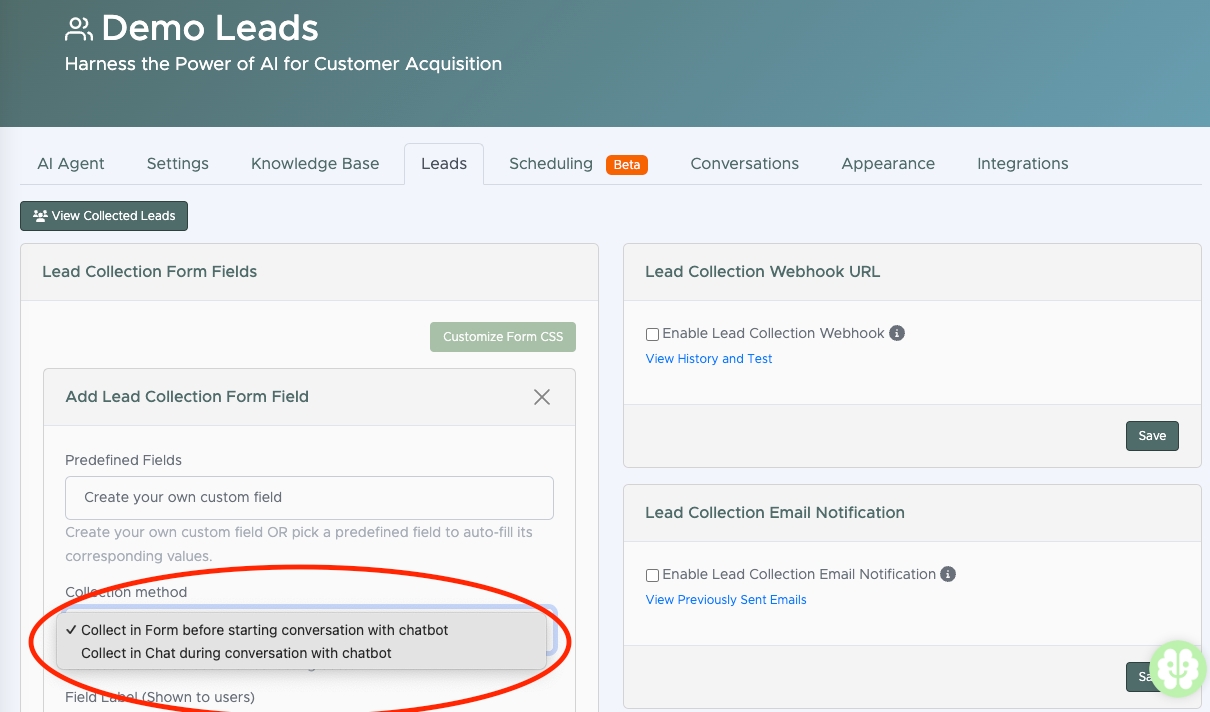The width and height of the screenshot is (1210, 712).
Task: Choose Collect in Chat during conversation option
Action: [x=301, y=653]
